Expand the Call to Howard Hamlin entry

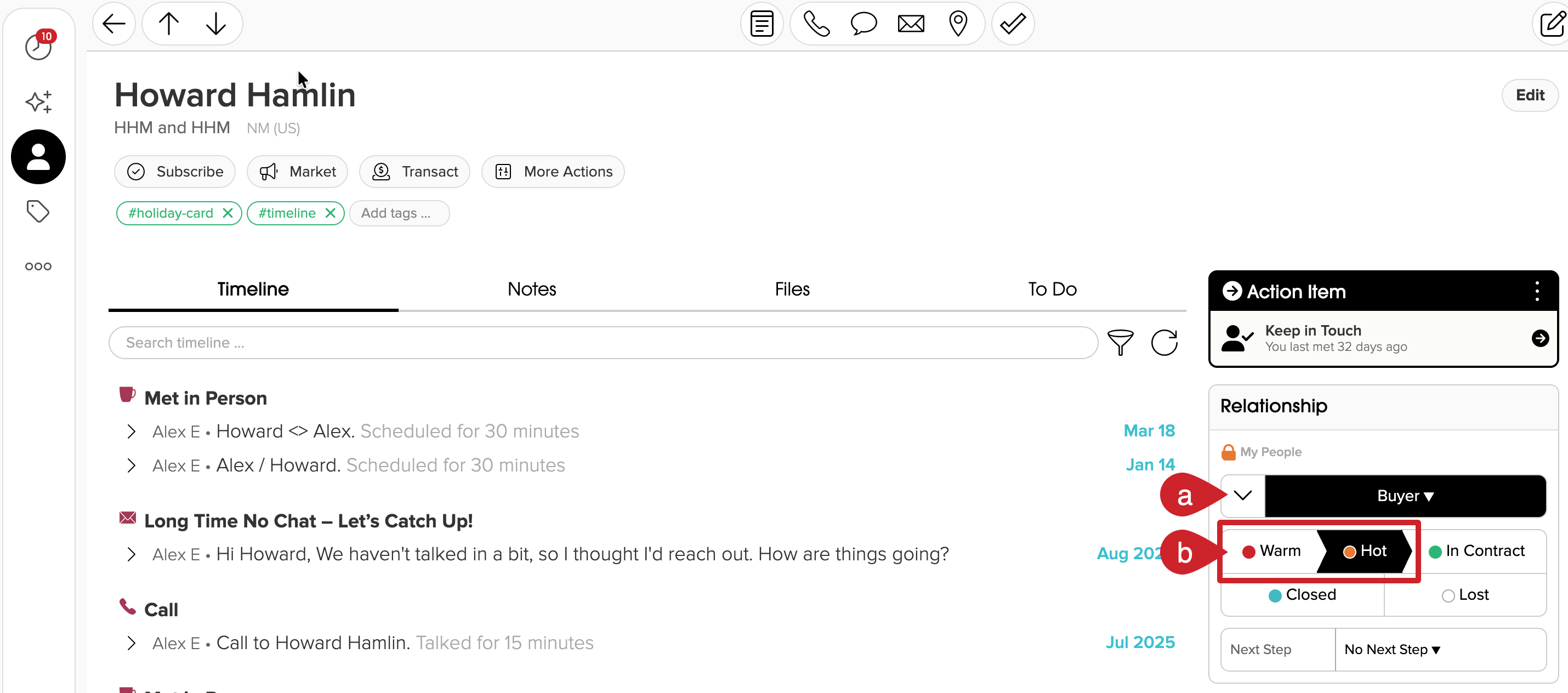[x=131, y=644]
